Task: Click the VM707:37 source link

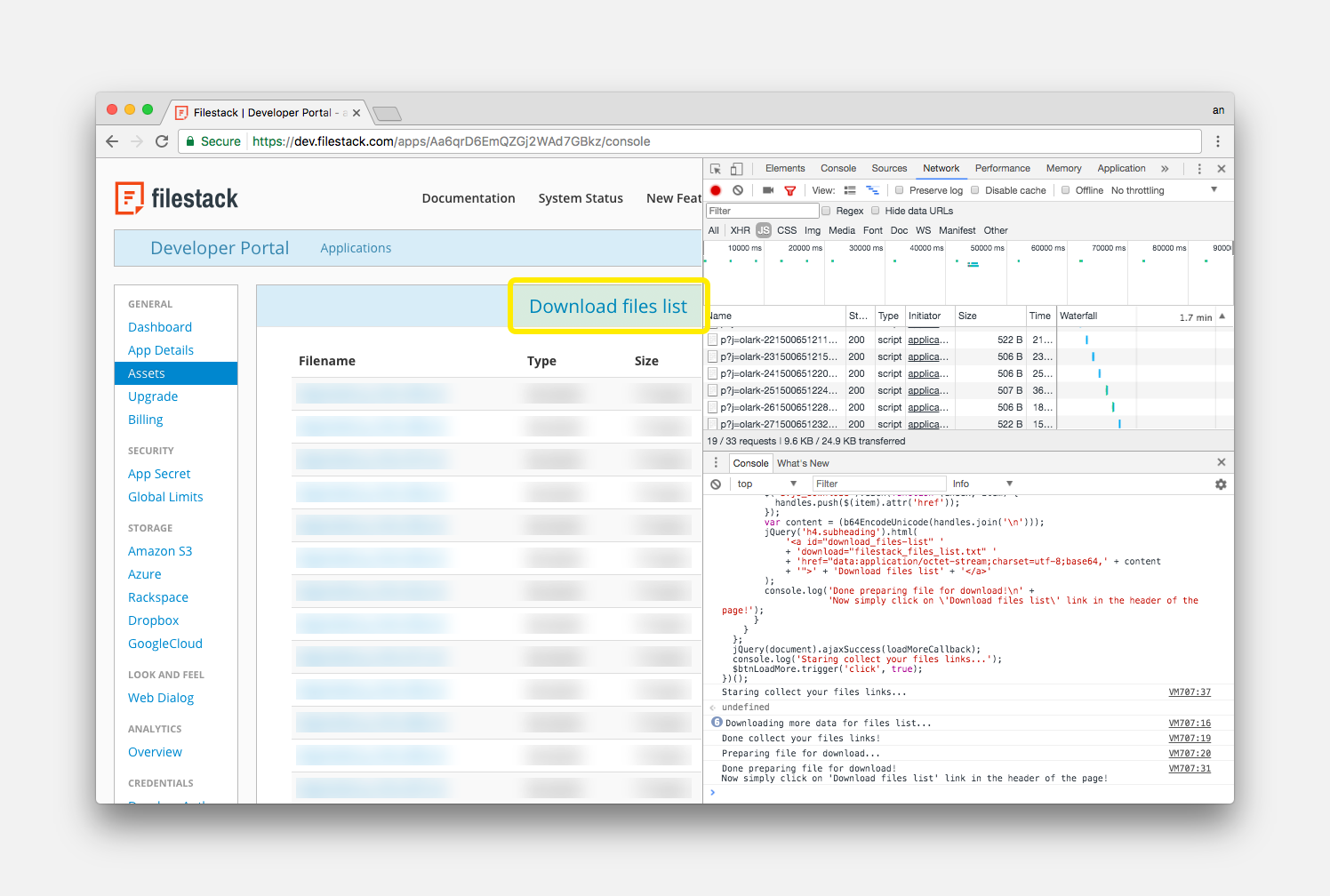Action: [x=1190, y=692]
